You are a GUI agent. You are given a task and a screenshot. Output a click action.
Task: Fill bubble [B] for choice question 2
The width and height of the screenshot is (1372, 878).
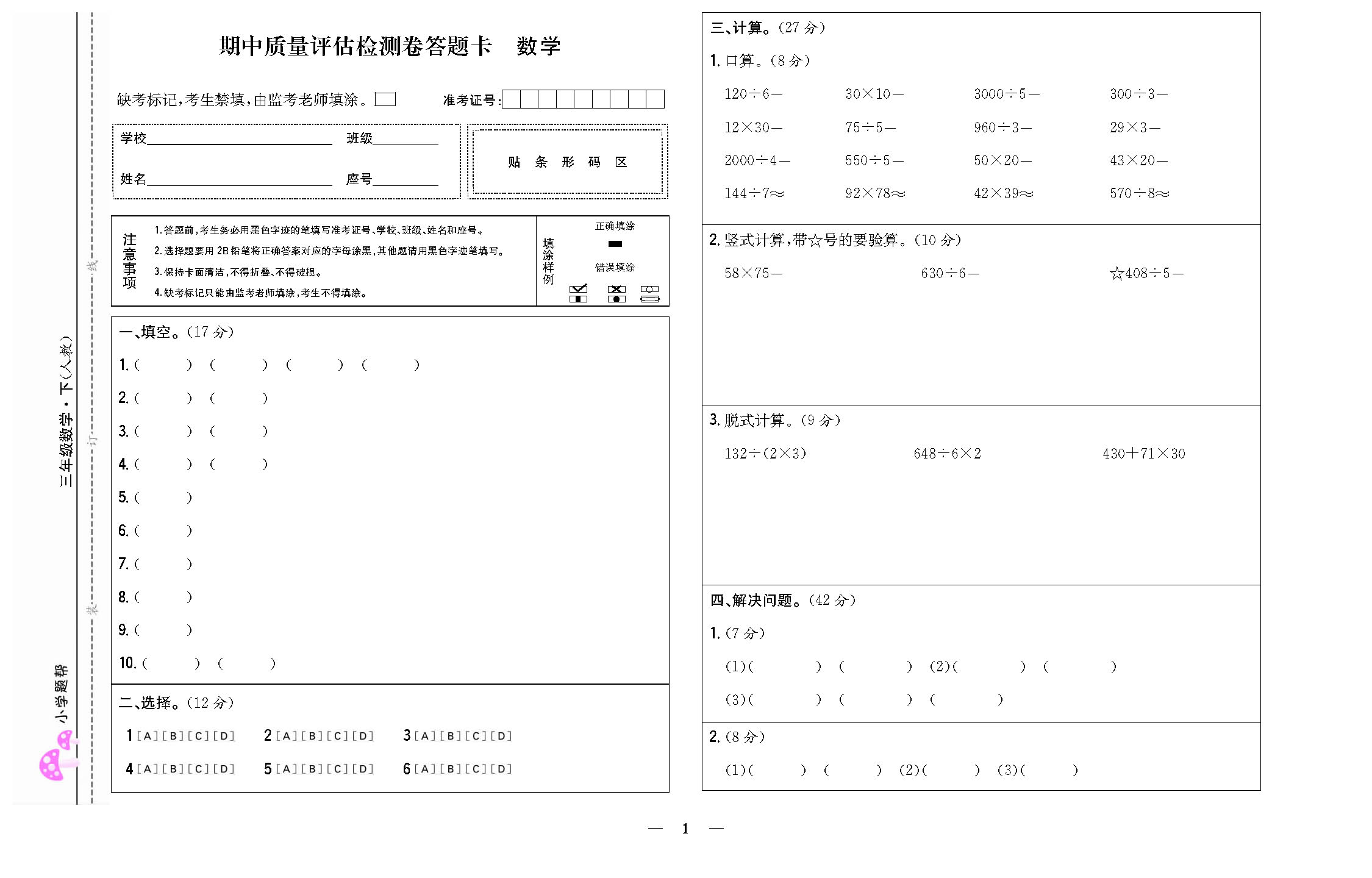pos(312,736)
